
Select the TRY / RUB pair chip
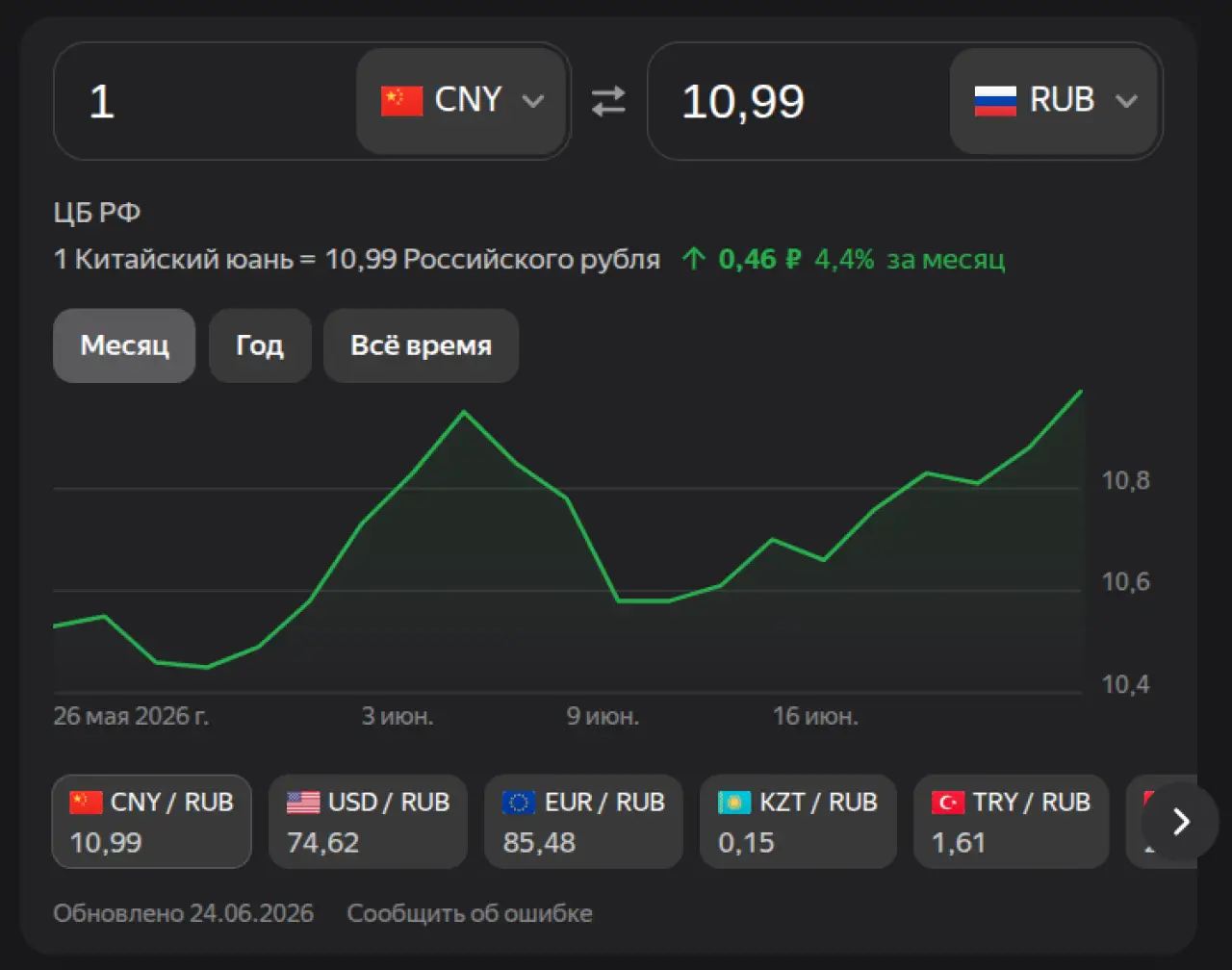coord(1012,822)
